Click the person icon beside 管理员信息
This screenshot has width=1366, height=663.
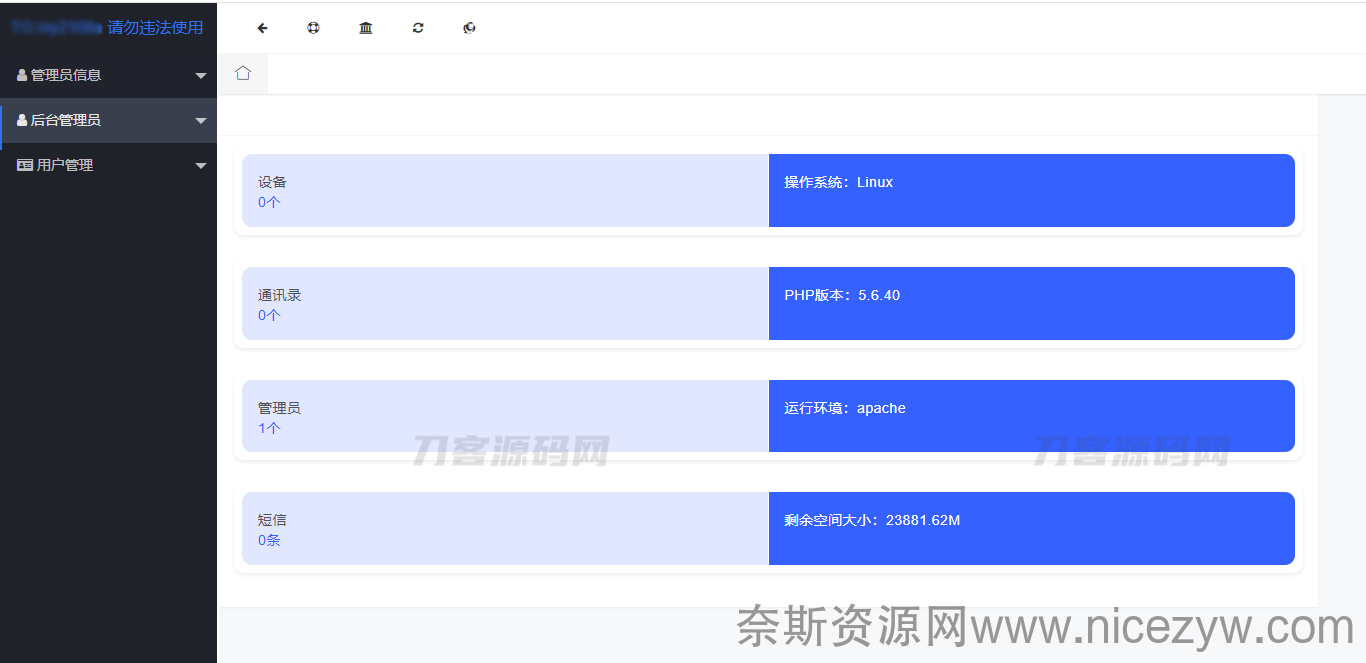coord(22,75)
